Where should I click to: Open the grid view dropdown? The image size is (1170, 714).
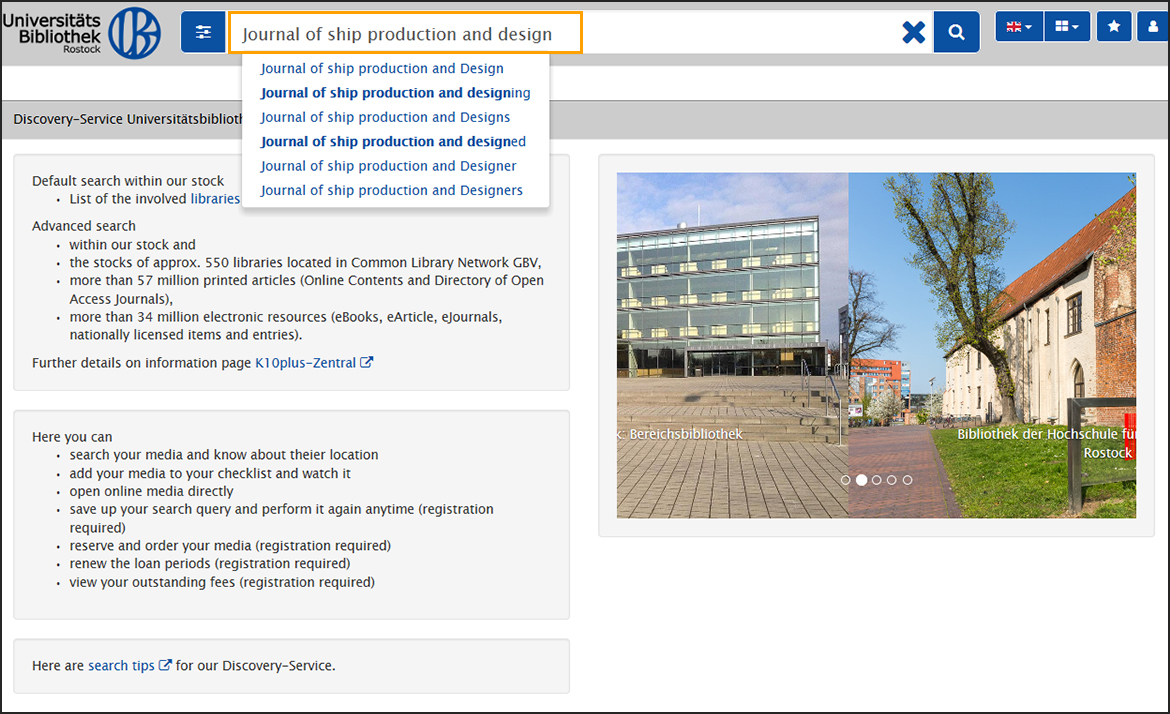[x=1067, y=27]
